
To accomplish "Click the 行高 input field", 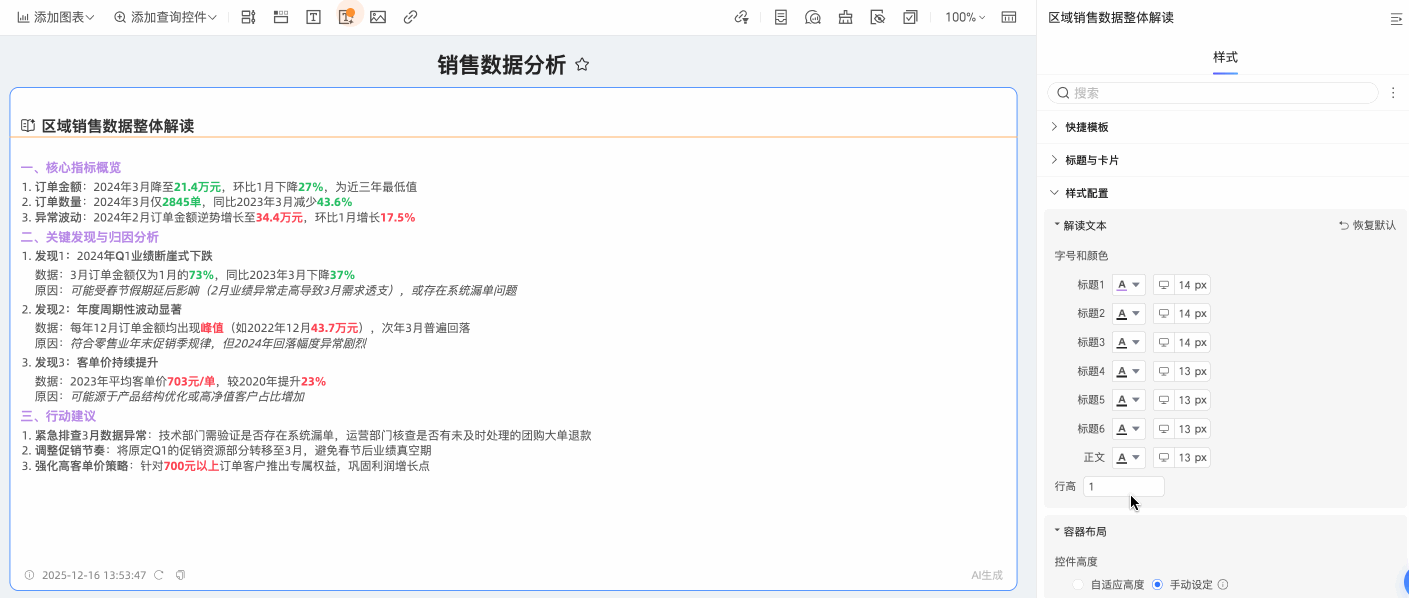I will coord(1124,487).
